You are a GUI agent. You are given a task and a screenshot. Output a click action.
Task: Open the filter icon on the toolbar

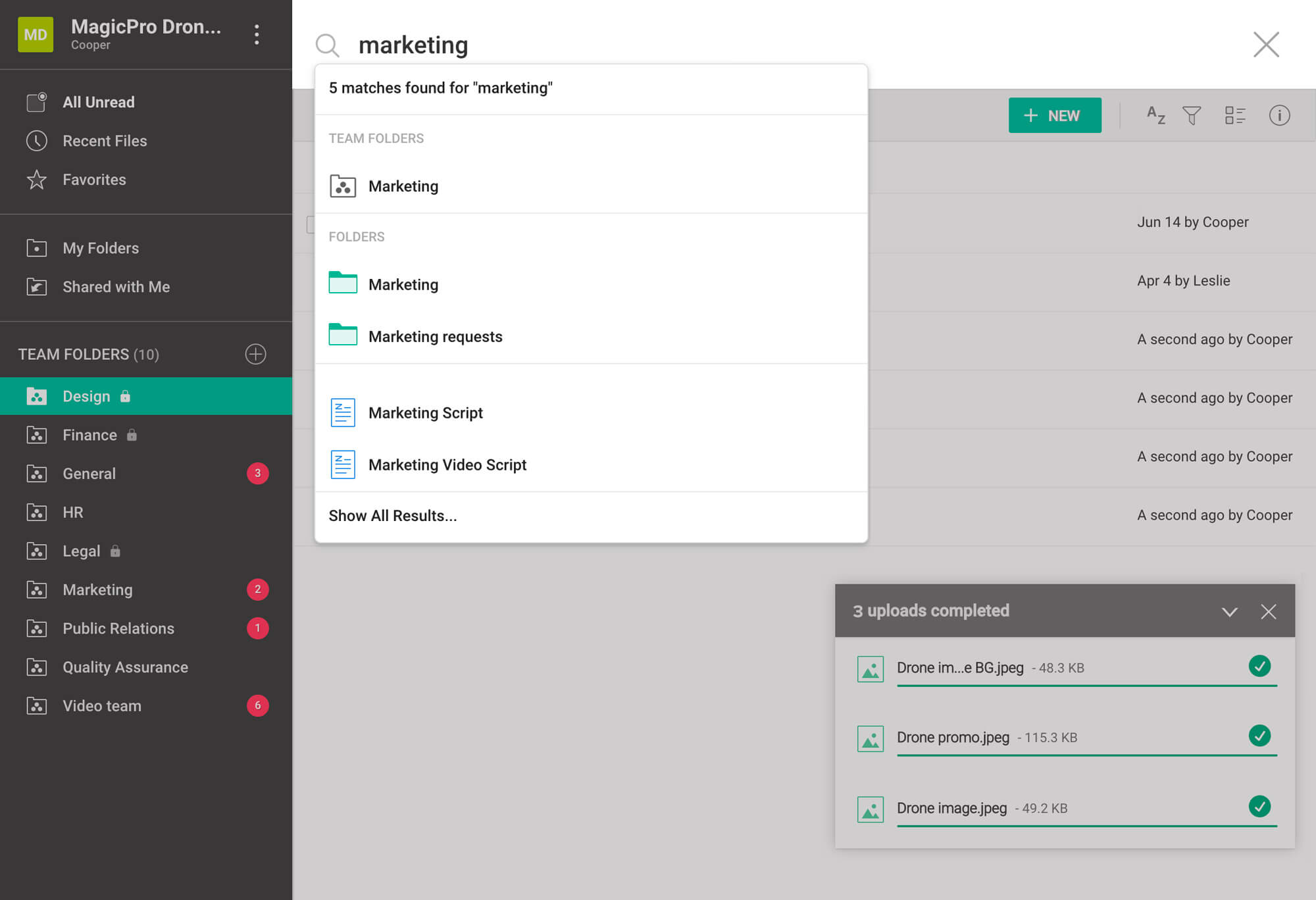(x=1192, y=115)
